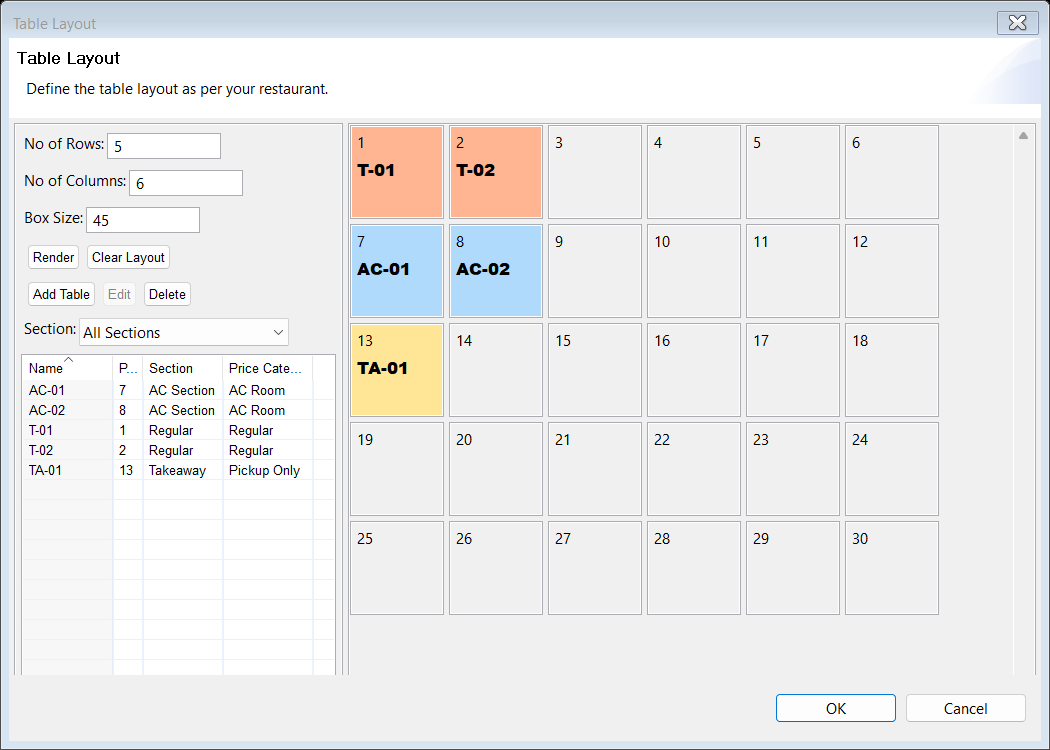Click empty grid box 3
Screen dimensions: 1050x750
(595, 172)
